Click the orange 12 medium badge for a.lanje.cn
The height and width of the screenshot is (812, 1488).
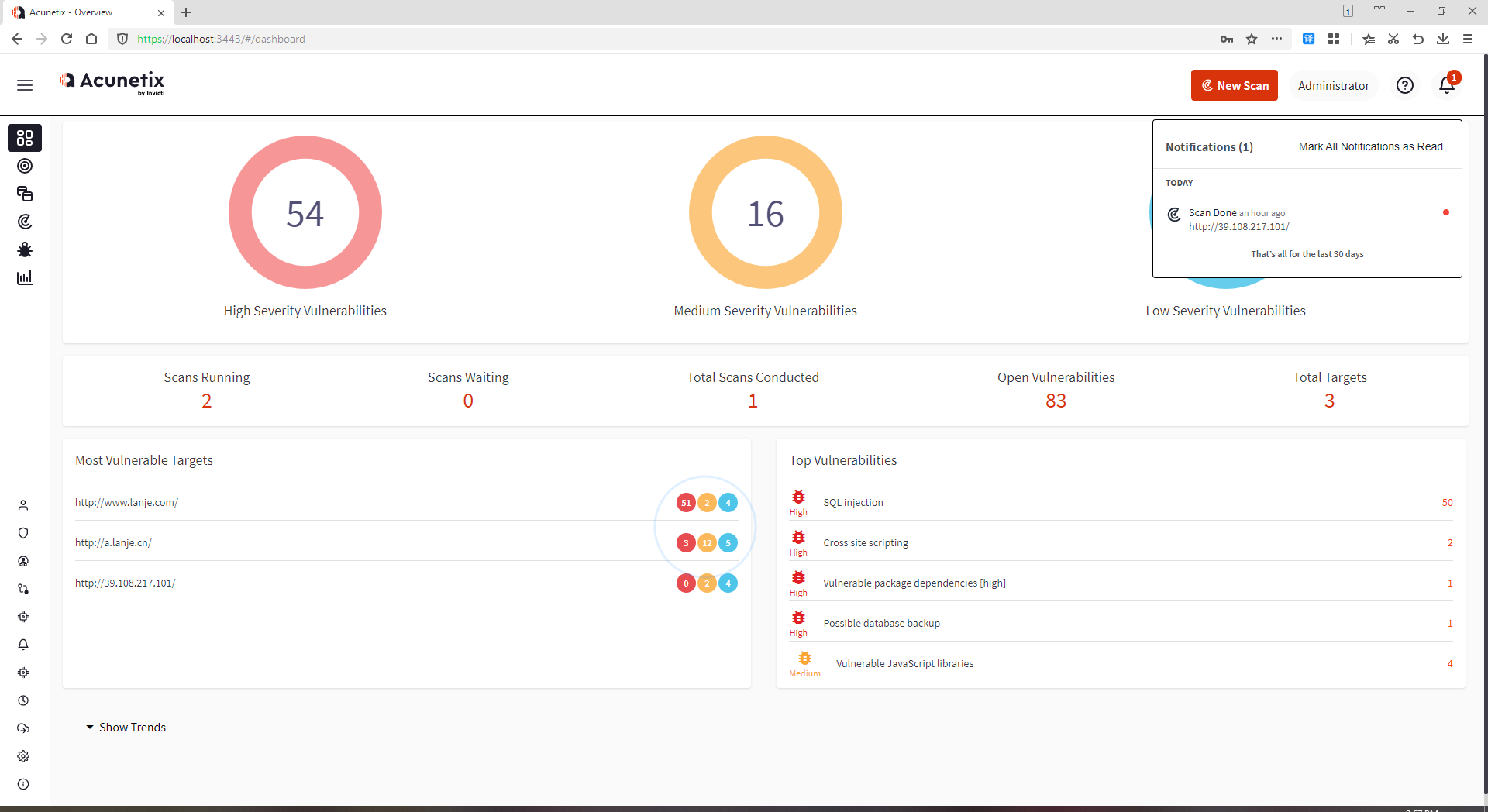point(707,543)
